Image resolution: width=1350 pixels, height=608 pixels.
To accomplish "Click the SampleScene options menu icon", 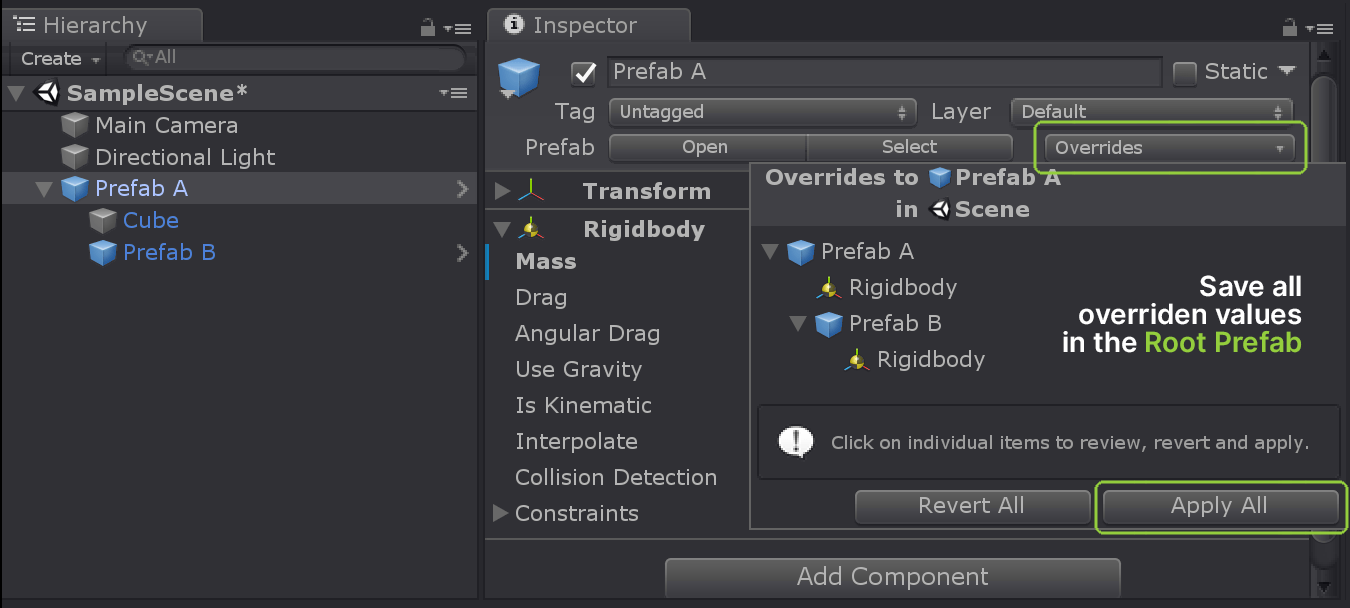I will coord(453,93).
